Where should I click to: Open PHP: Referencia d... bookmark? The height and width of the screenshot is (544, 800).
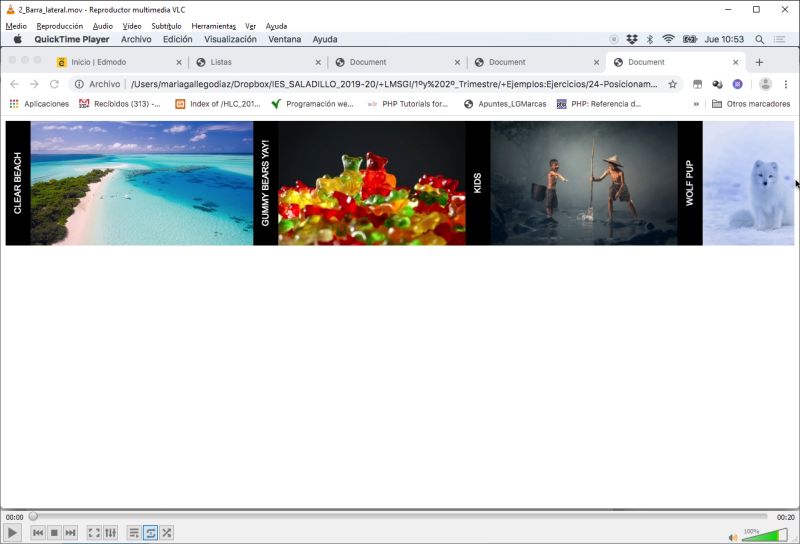598,104
